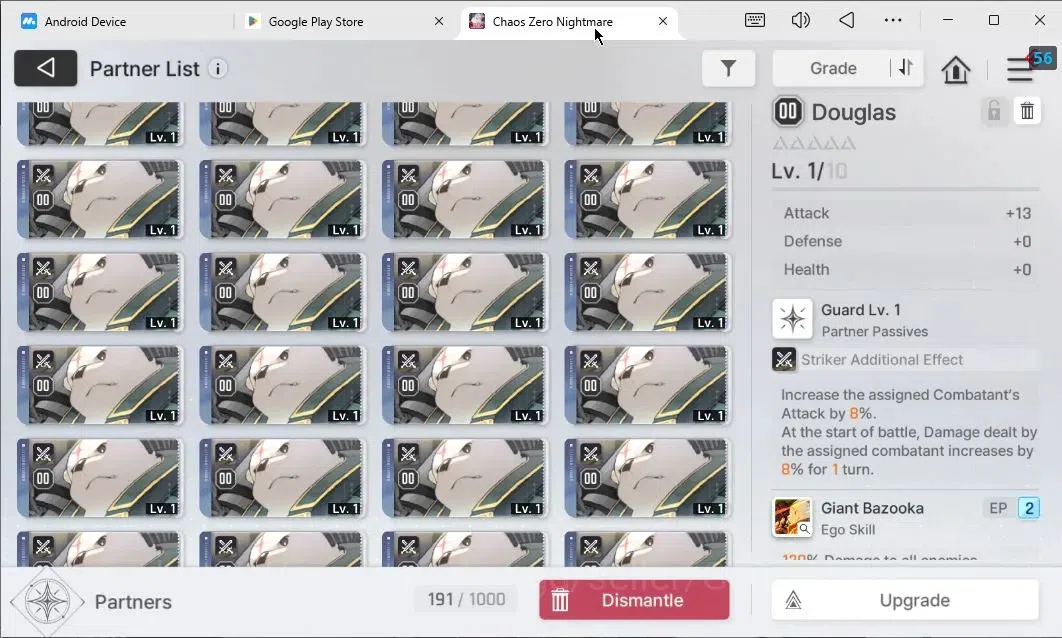Image resolution: width=1062 pixels, height=638 pixels.
Task: Open the emulator keyboard mapping icon
Action: tap(755, 20)
